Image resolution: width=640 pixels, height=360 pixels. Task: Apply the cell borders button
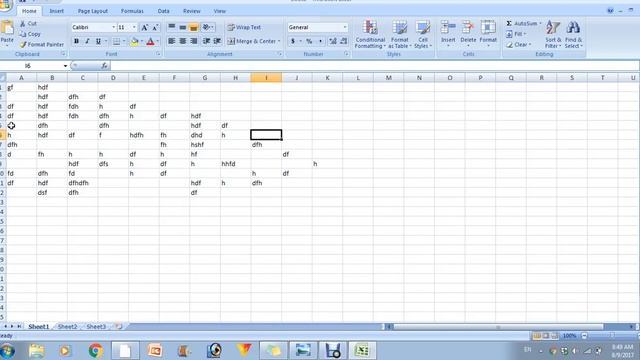pos(116,41)
